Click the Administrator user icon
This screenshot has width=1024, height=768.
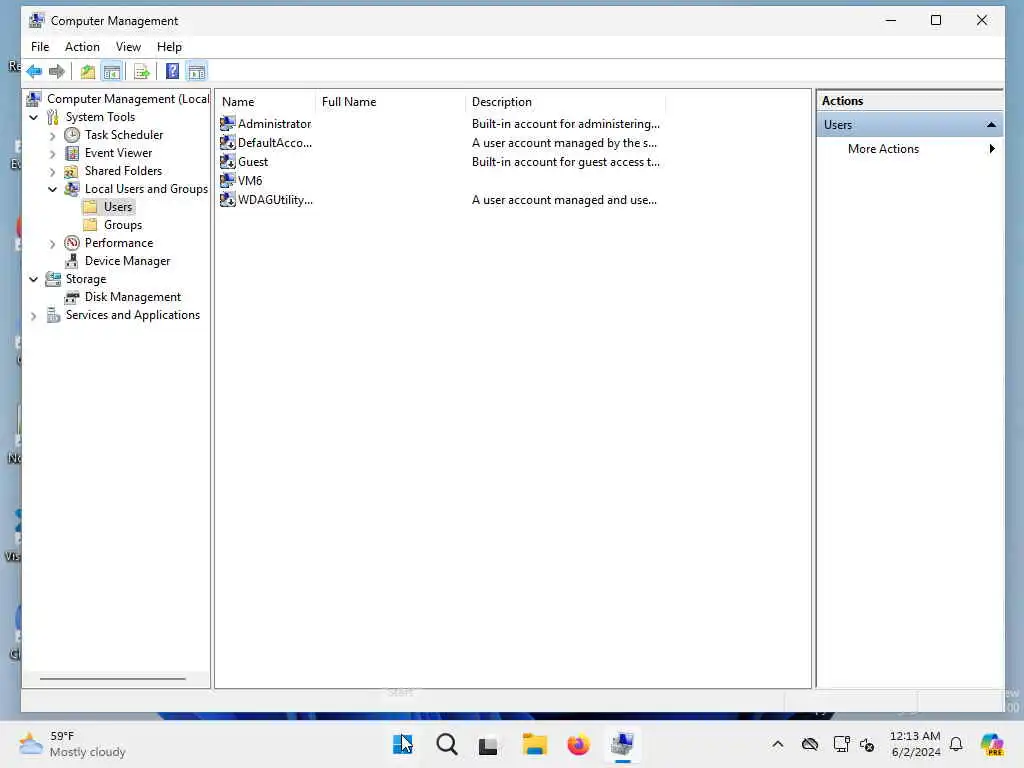227,123
